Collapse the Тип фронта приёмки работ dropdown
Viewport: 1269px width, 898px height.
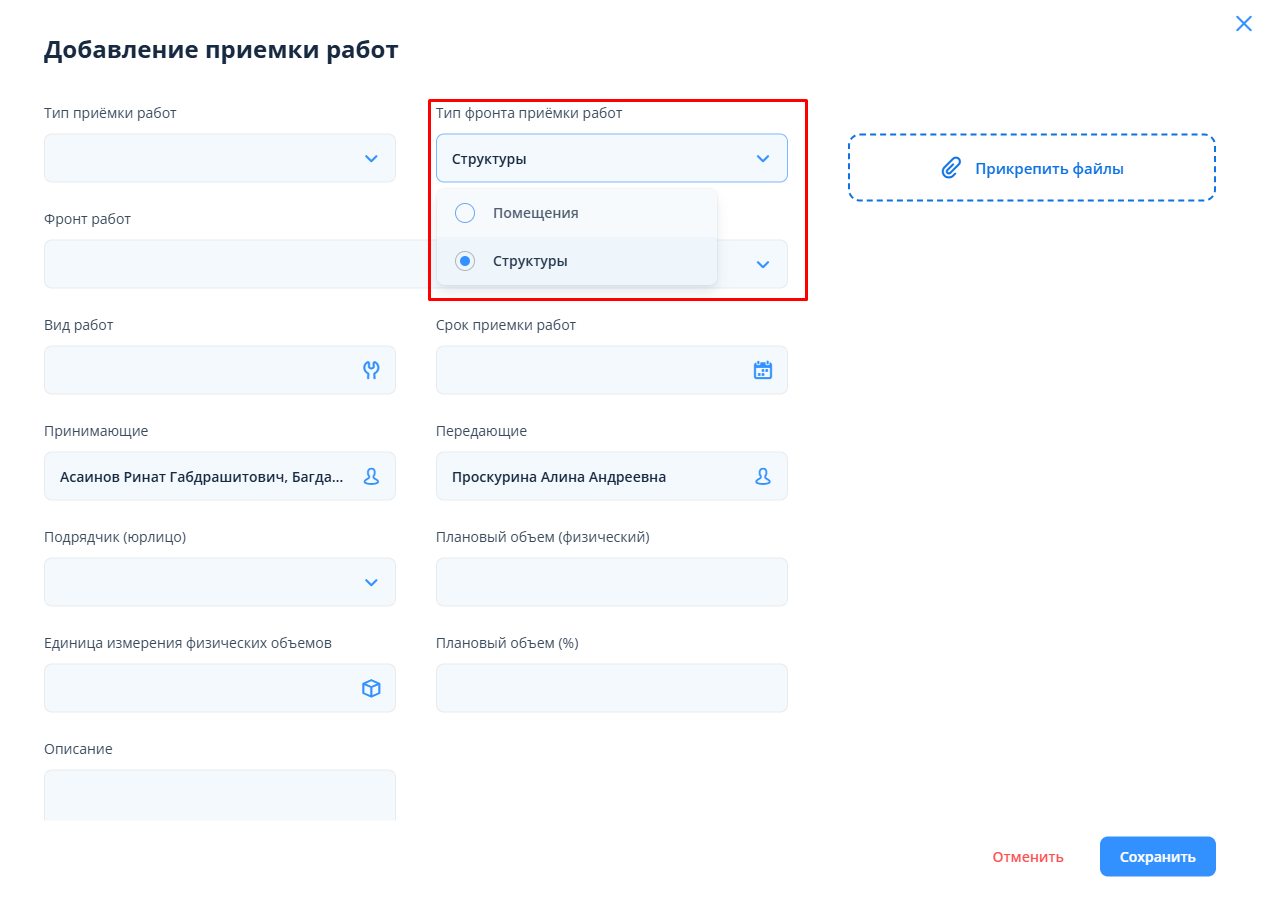(x=763, y=158)
